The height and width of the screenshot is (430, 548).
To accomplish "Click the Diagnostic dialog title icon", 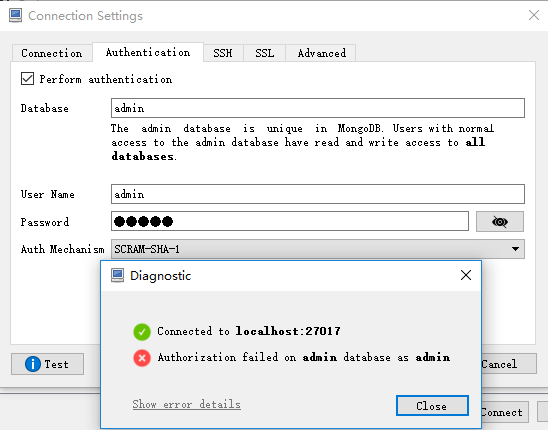I will pyautogui.click(x=117, y=275).
